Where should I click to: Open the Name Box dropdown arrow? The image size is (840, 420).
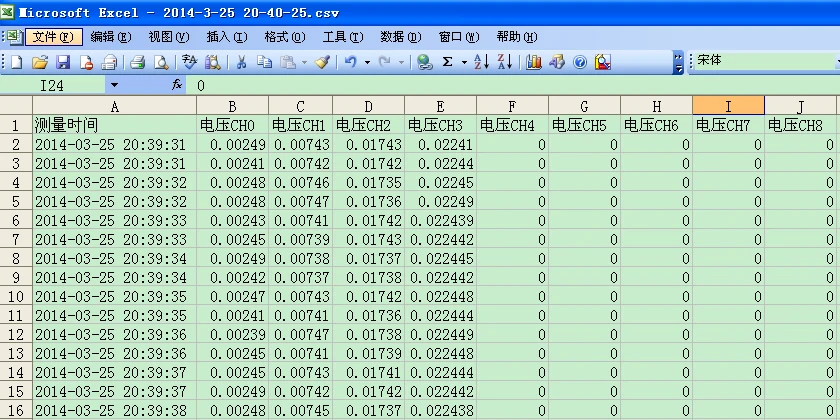114,85
